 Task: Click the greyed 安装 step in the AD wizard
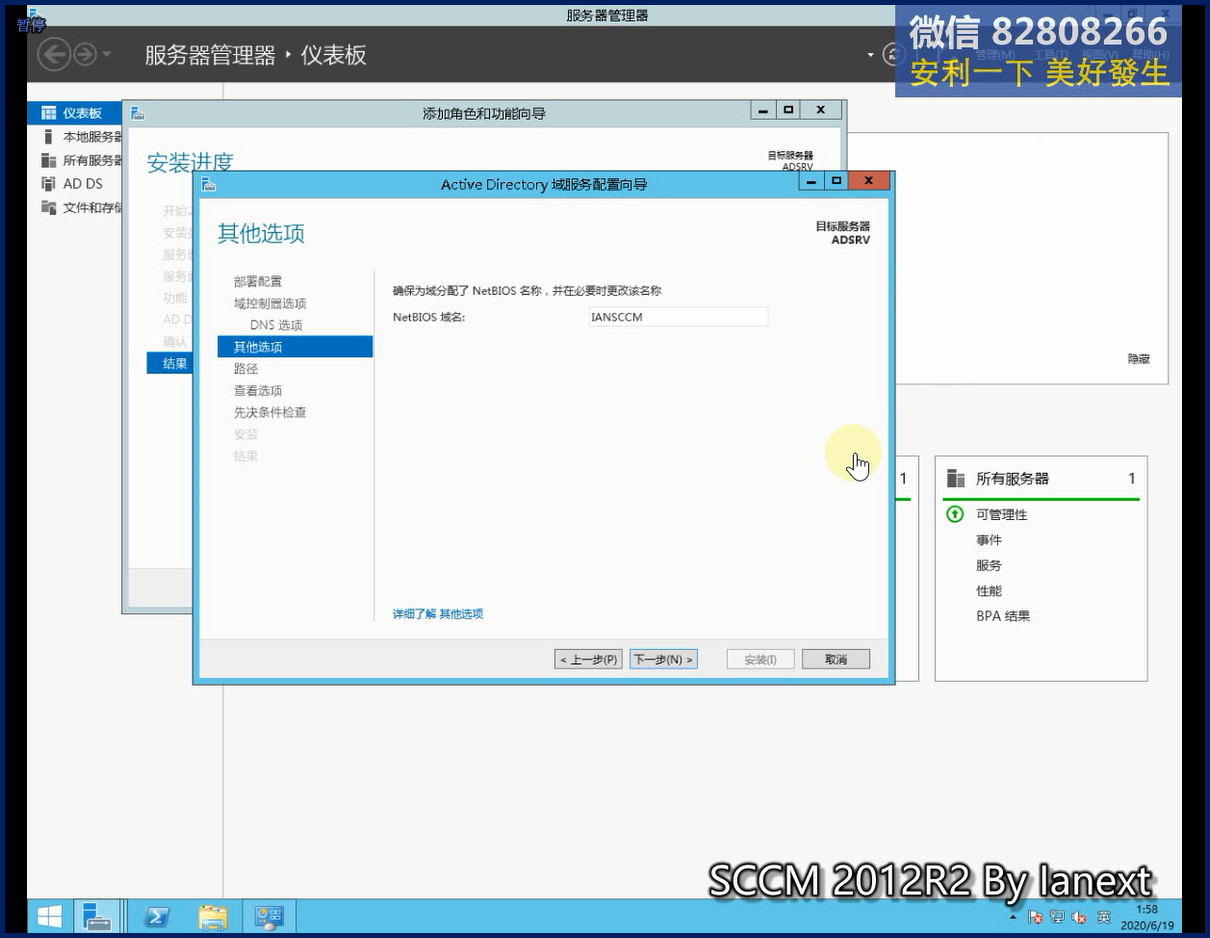(x=246, y=434)
